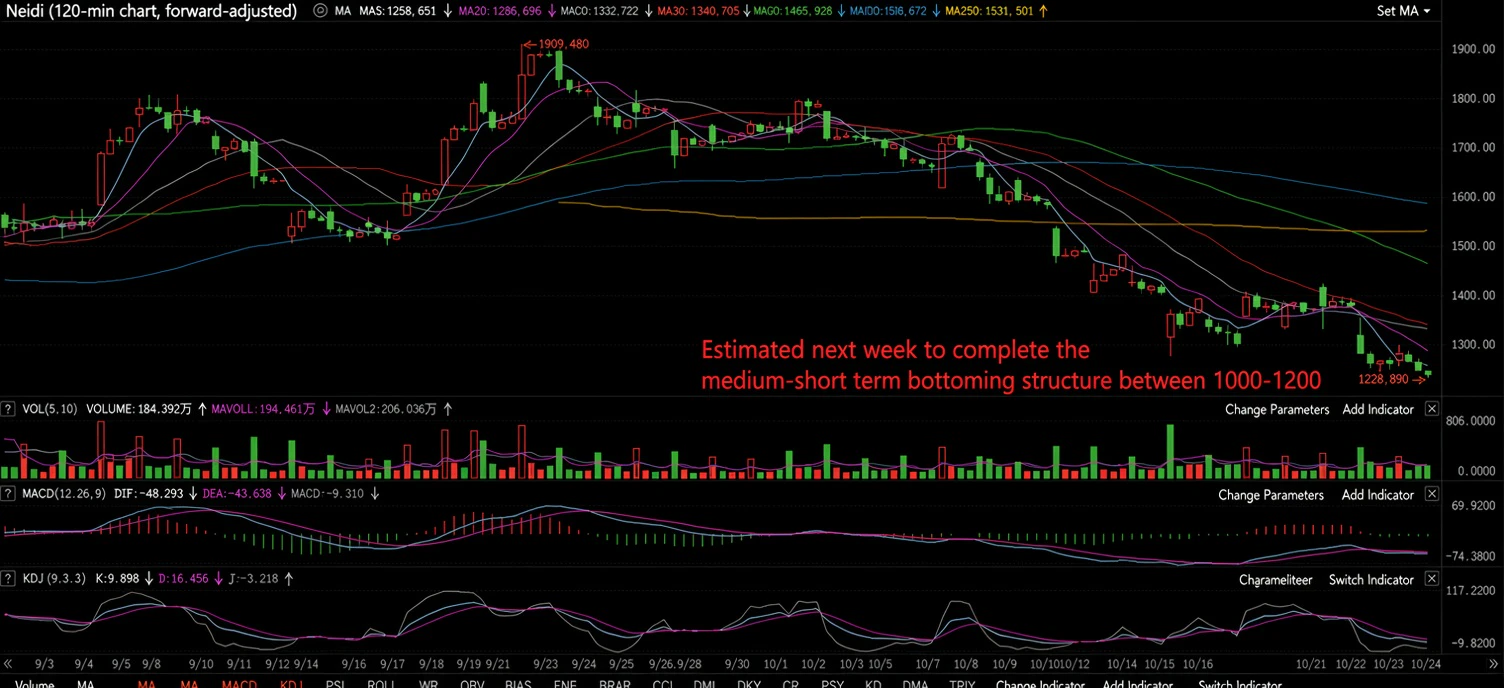Select the MACD indicator tab at the bottom
Viewport: 1504px width, 688px height.
(239, 684)
